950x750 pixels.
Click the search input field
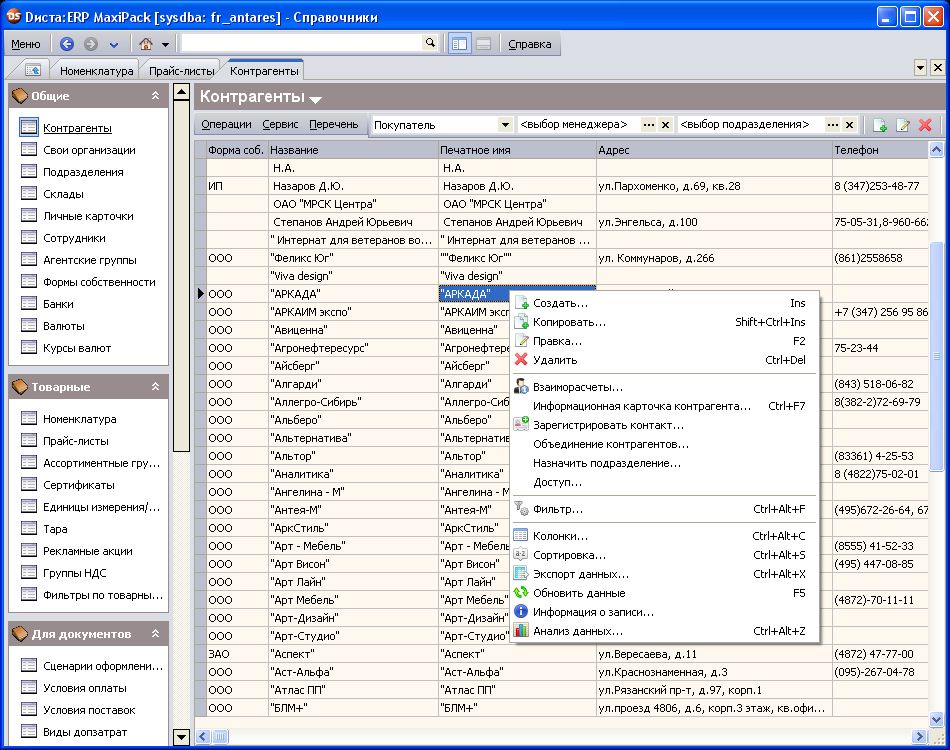pyautogui.click(x=301, y=43)
